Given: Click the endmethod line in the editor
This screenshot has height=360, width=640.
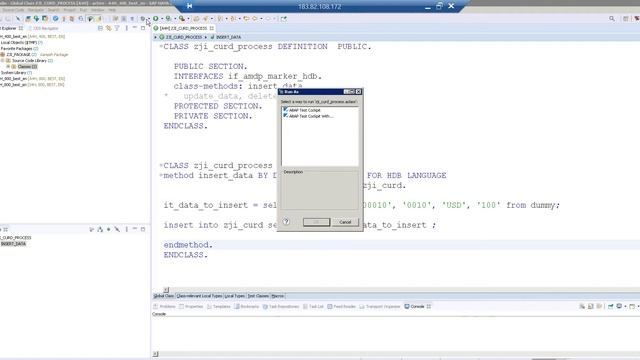Looking at the screenshot, I should pyautogui.click(x=188, y=245).
